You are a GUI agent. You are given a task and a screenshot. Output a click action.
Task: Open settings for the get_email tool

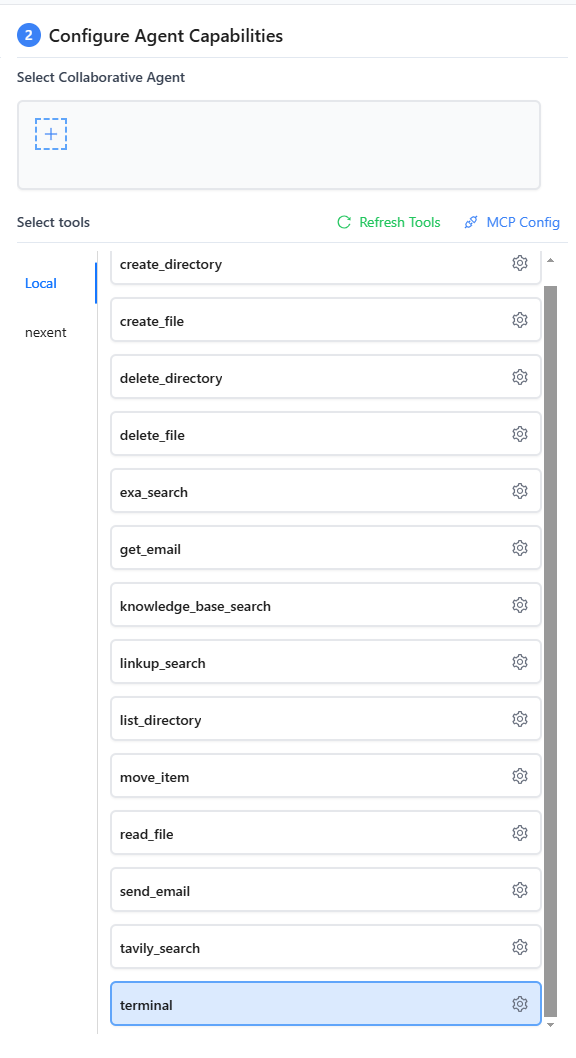pyautogui.click(x=519, y=547)
